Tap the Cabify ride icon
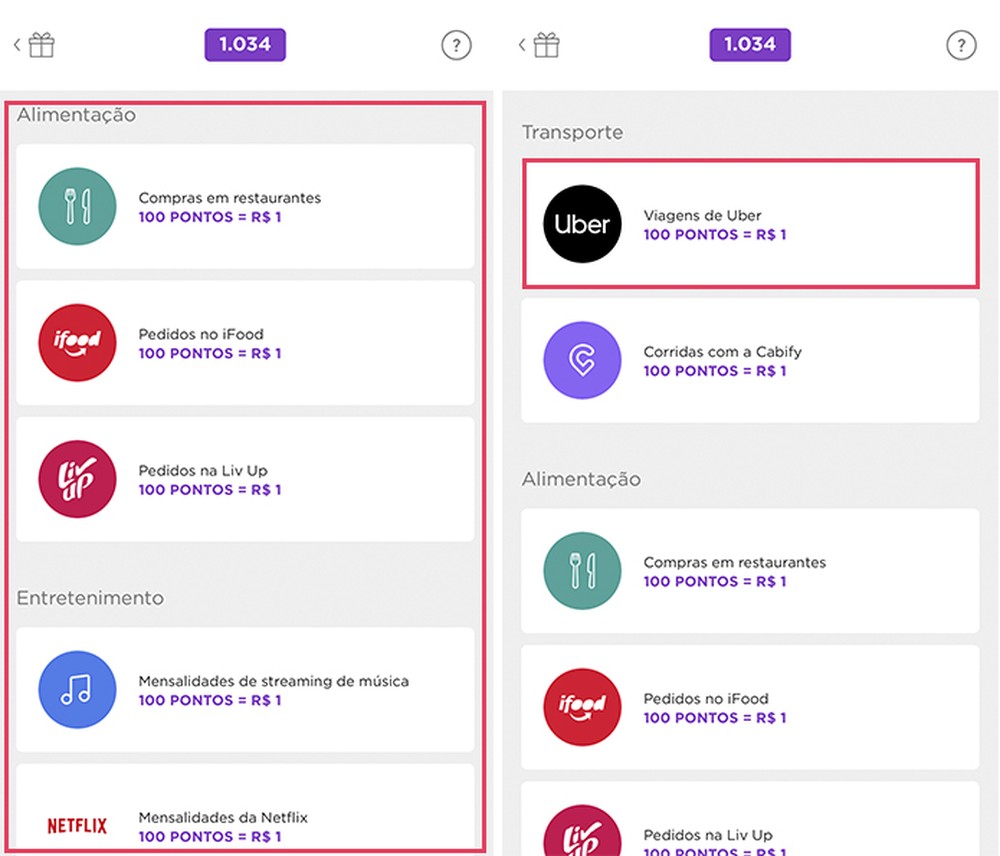1000x856 pixels. (x=582, y=361)
